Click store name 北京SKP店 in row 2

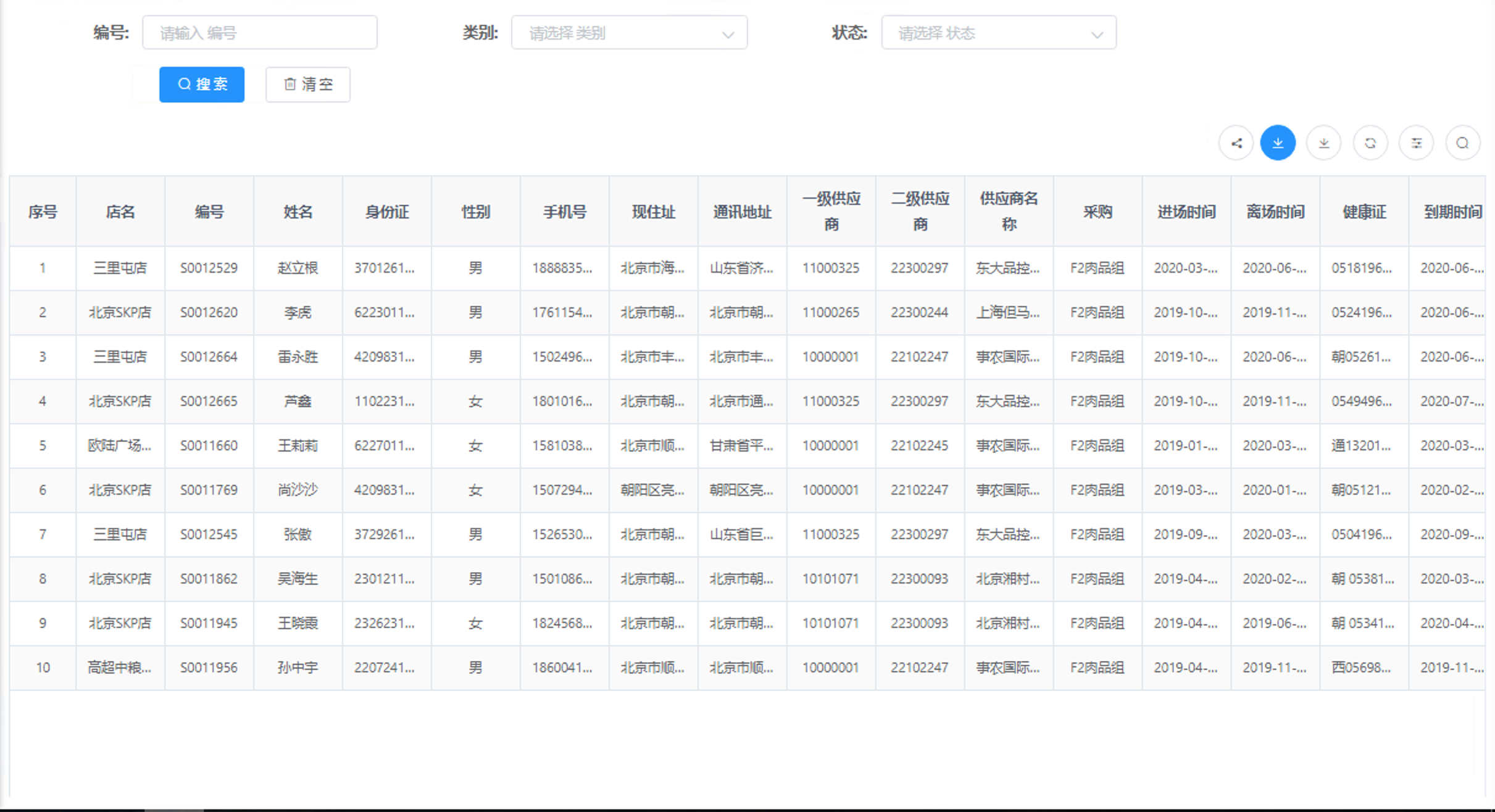pos(120,312)
